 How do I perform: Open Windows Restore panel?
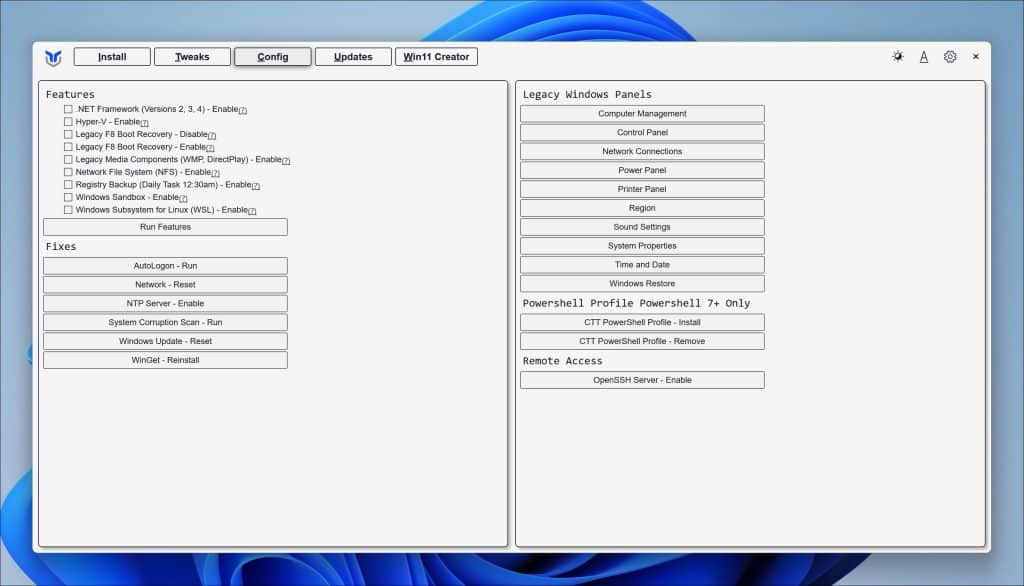tap(642, 284)
